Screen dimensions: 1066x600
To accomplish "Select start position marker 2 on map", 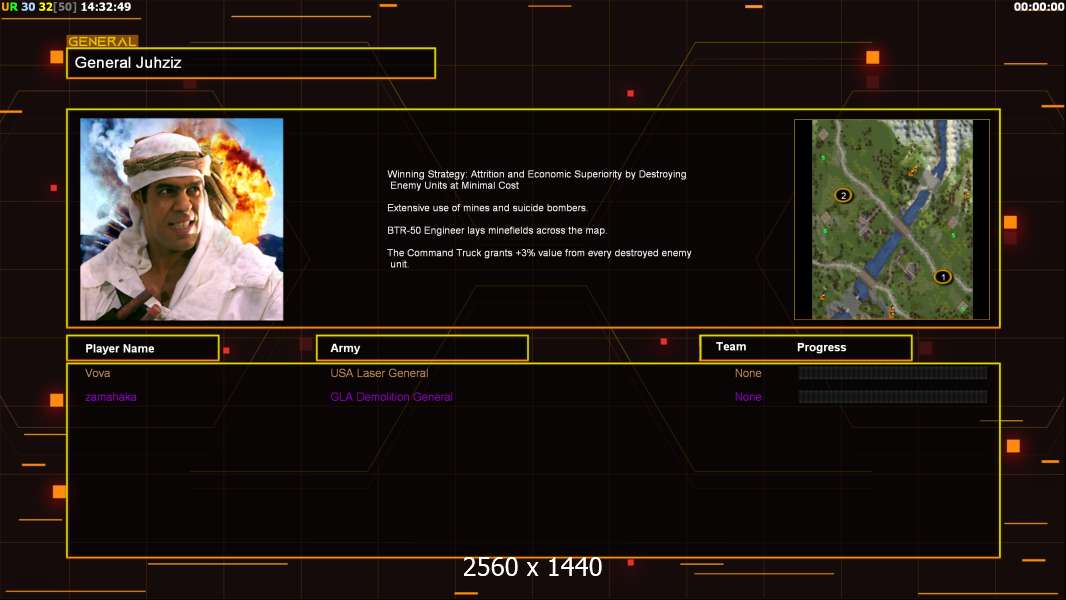I will 843,195.
